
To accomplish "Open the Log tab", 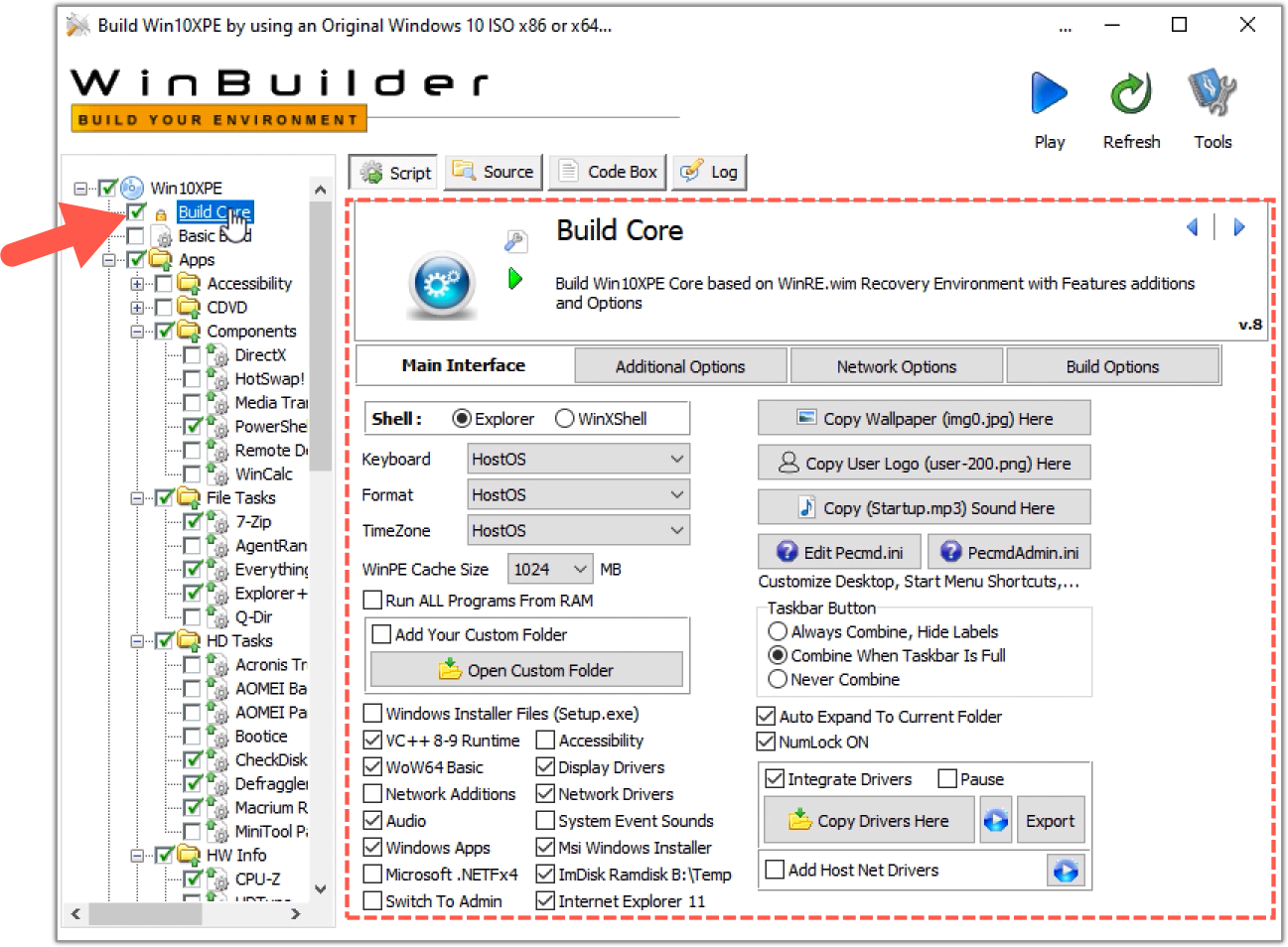I will tap(709, 172).
